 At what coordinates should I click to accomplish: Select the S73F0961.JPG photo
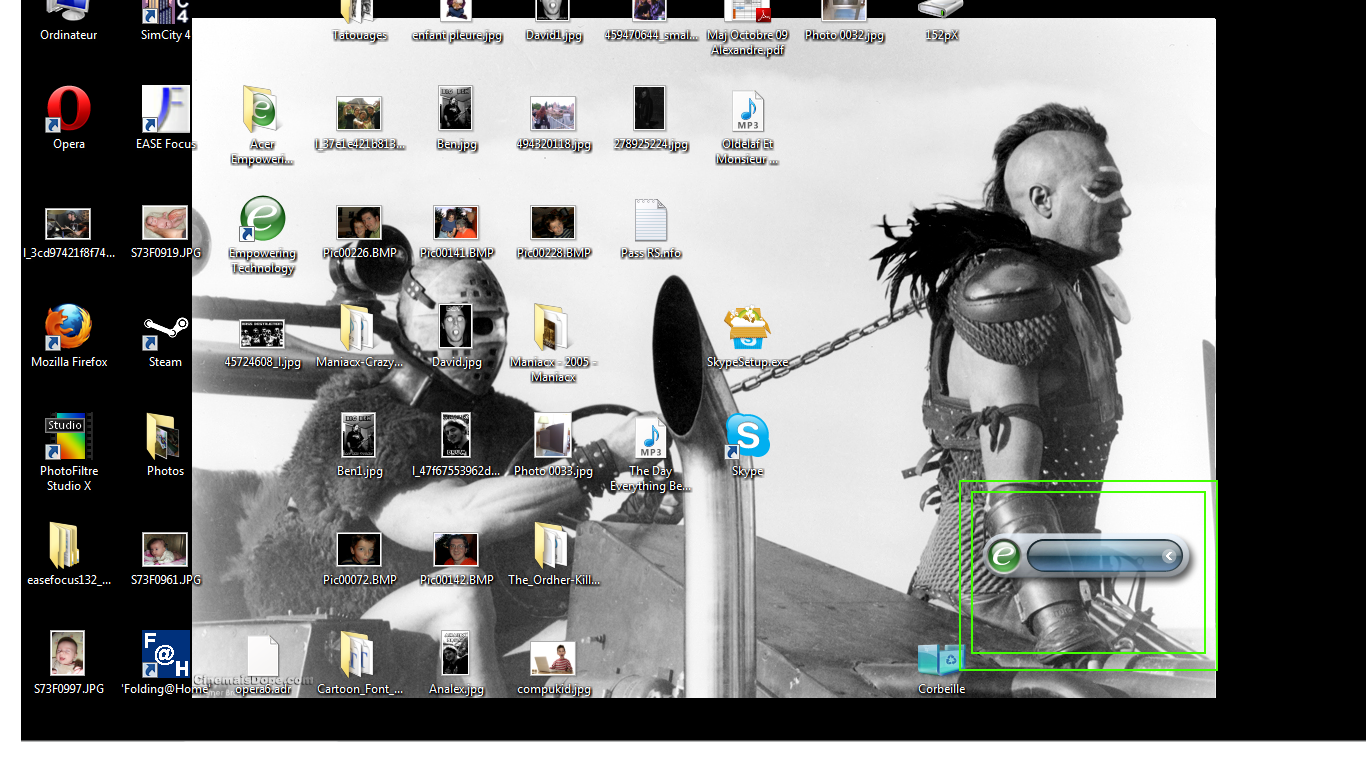165,549
